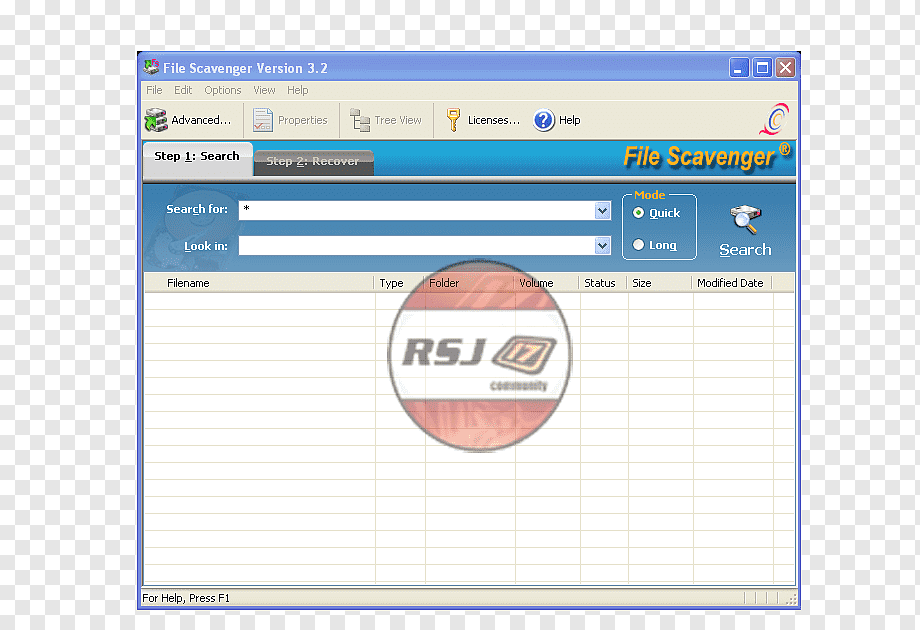
Task: Minimize the File Scavenger window
Action: [x=739, y=68]
